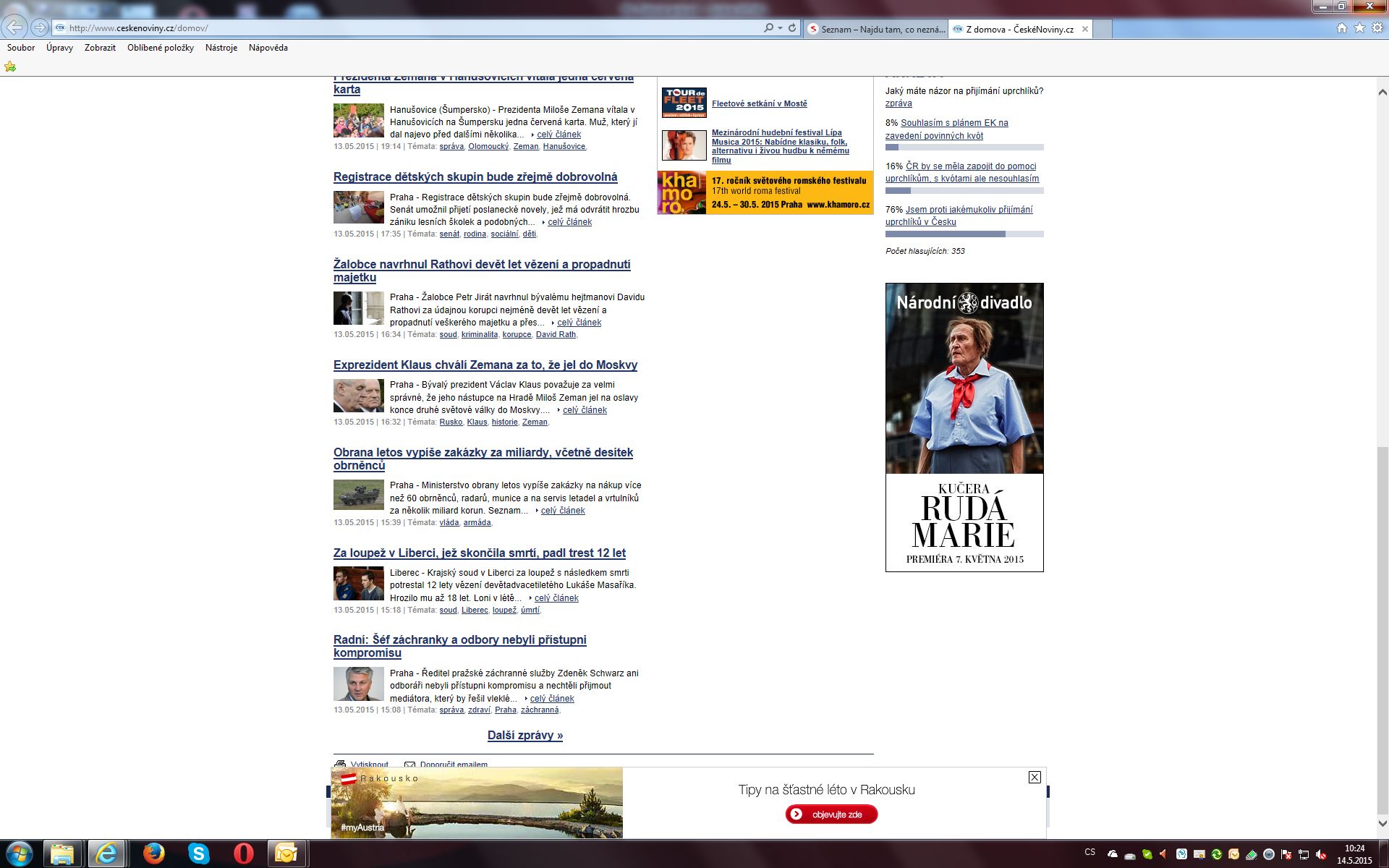Click the 'záchranná' topic tag
1389x868 pixels.
point(540,710)
